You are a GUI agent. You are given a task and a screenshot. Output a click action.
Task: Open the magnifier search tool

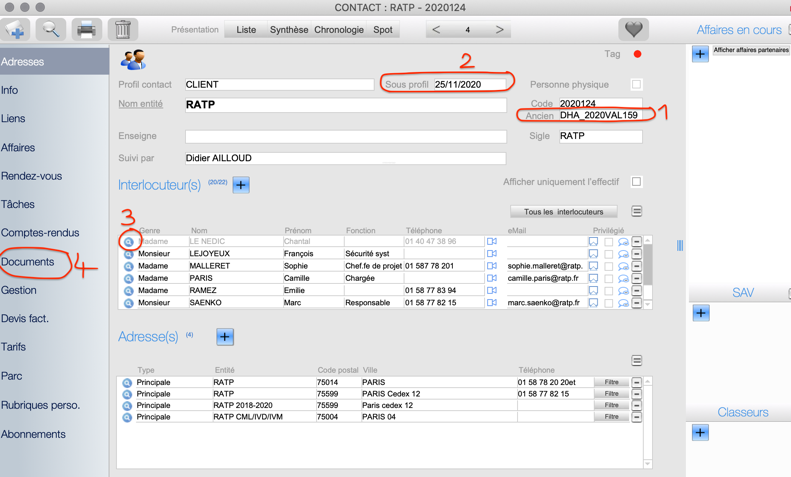pyautogui.click(x=51, y=30)
